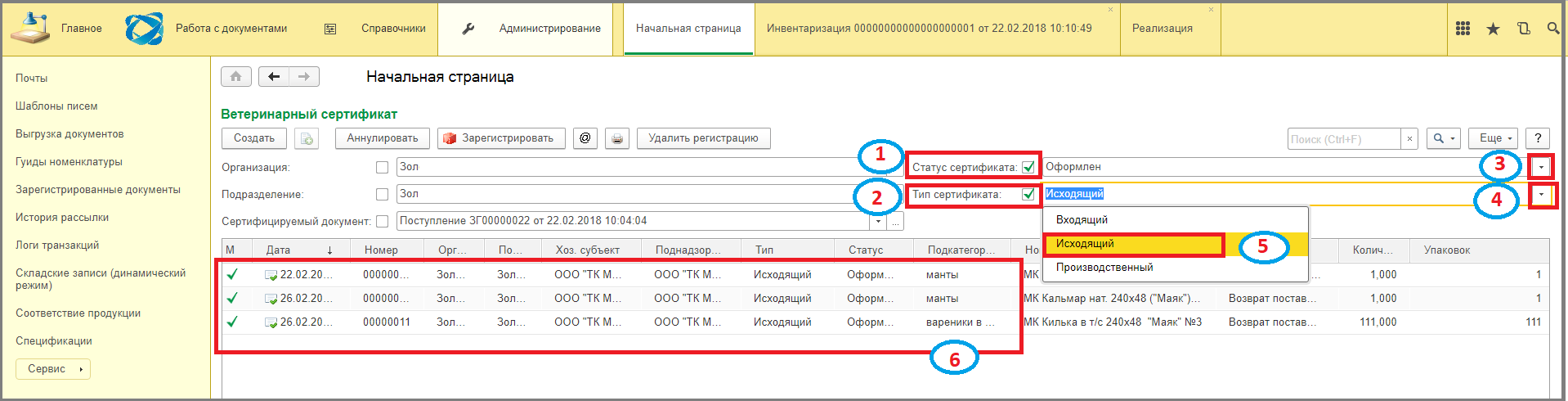Click the Зарегистрировать button
This screenshot has height=401, width=1568.
(501, 138)
